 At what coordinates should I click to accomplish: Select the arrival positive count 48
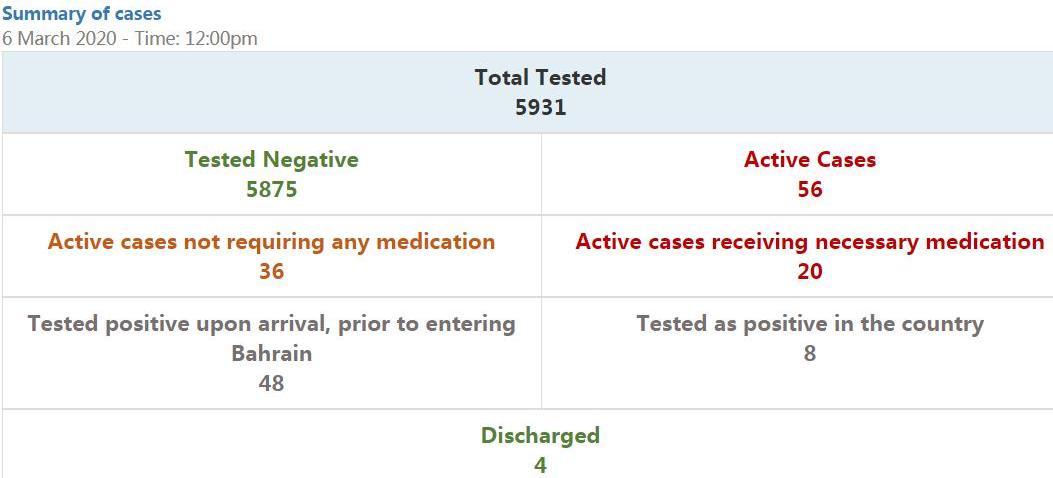(271, 383)
